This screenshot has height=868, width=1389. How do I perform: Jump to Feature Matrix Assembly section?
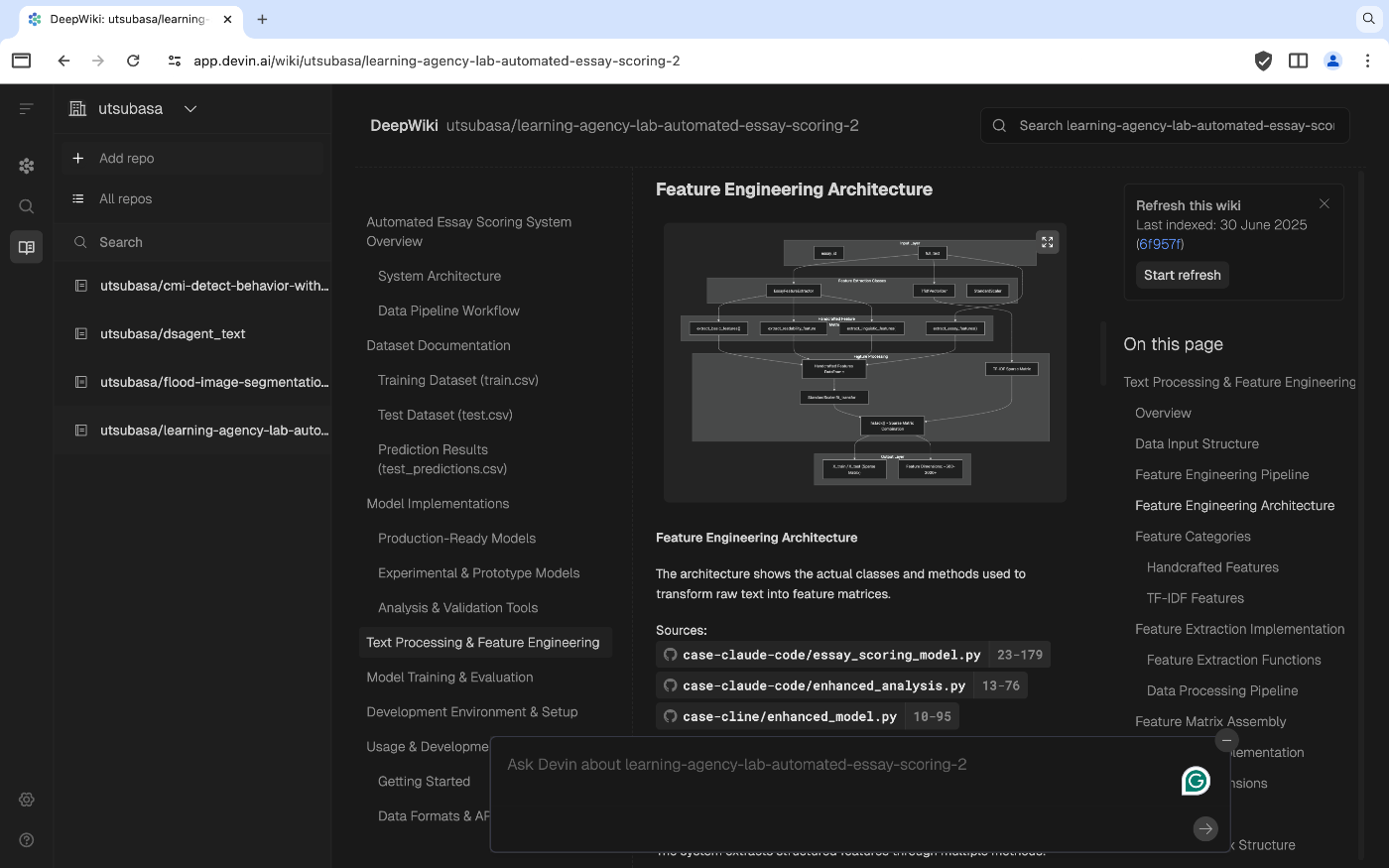pyautogui.click(x=1210, y=722)
